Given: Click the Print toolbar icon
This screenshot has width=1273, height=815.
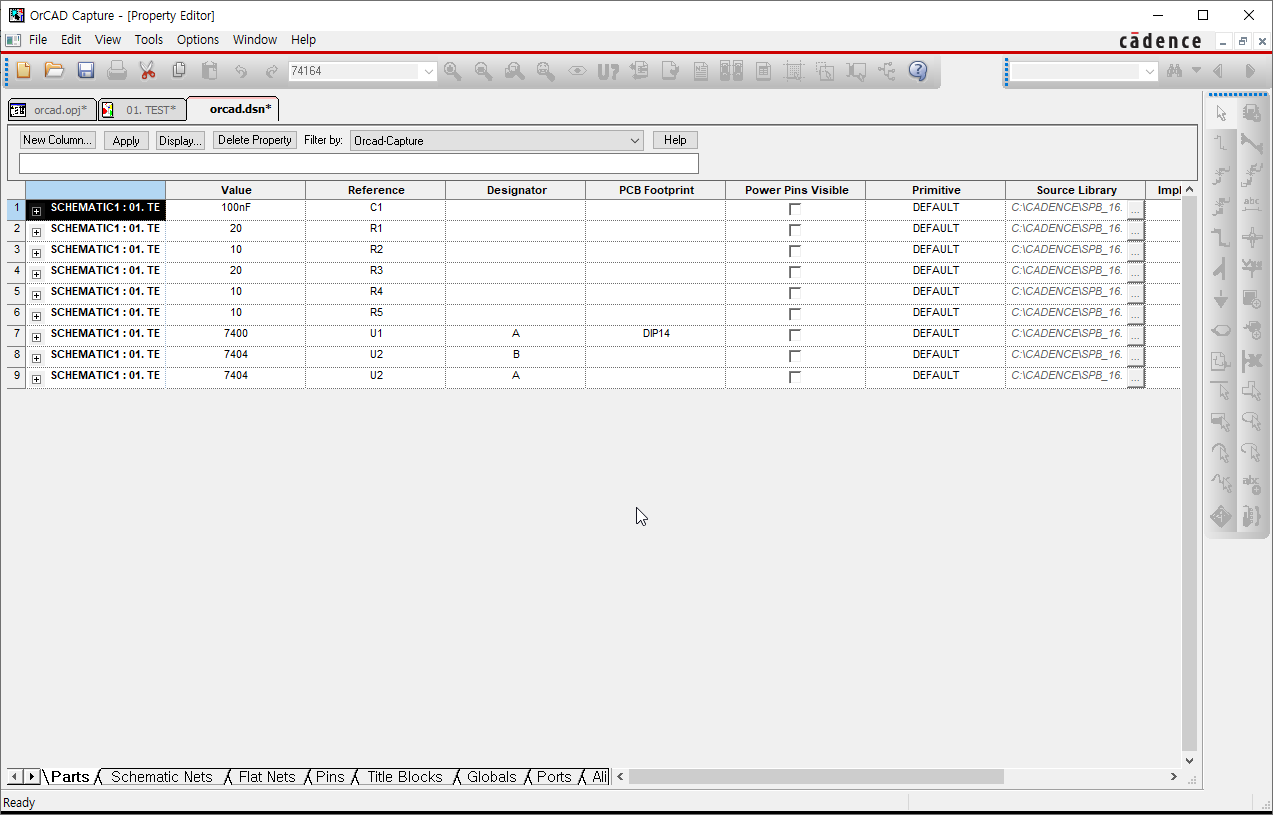Looking at the screenshot, I should (x=117, y=71).
